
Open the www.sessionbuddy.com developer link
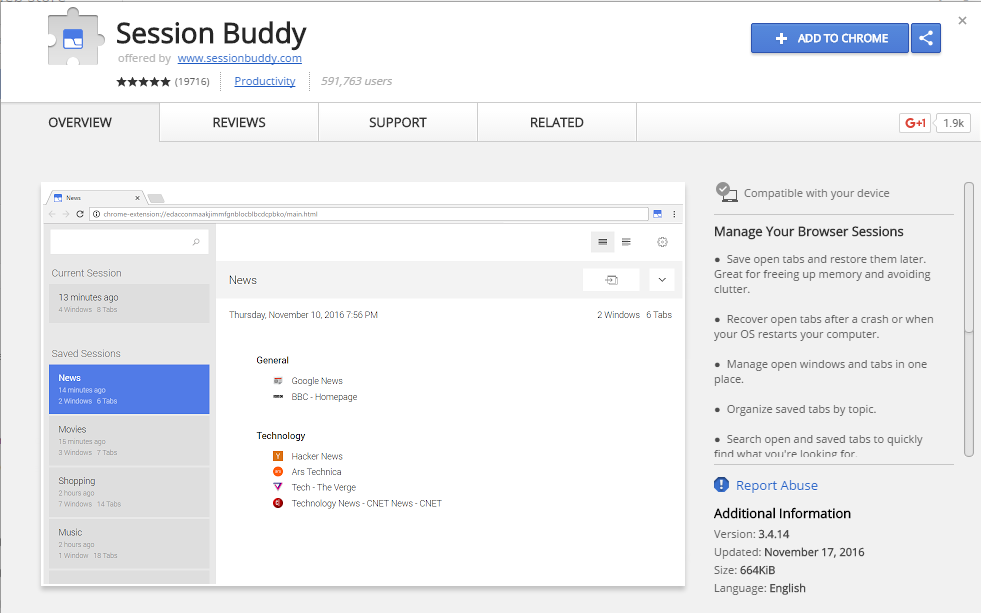(240, 58)
